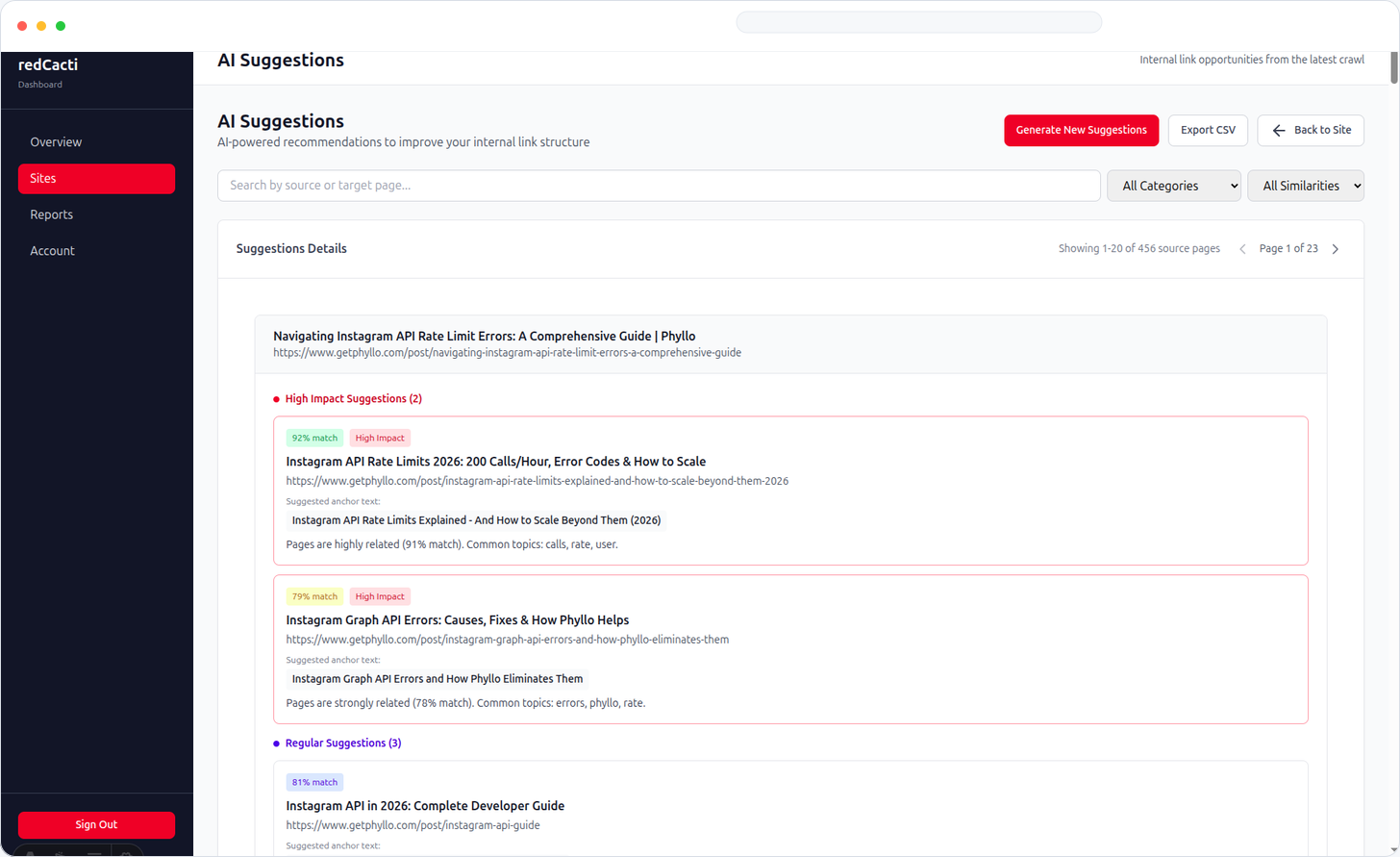Viewport: 1400px width, 857px height.
Task: Open the All Similarities dropdown
Action: (1306, 186)
